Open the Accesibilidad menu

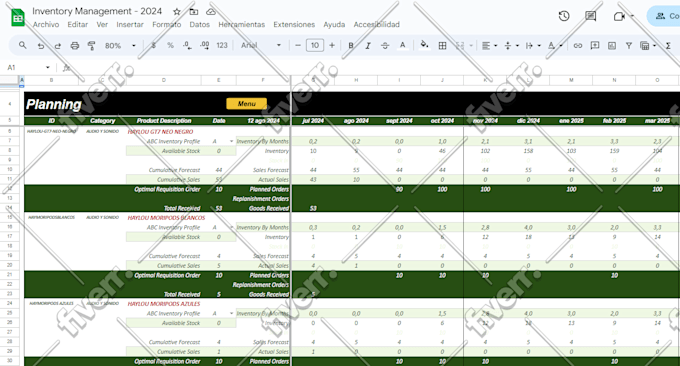click(376, 25)
